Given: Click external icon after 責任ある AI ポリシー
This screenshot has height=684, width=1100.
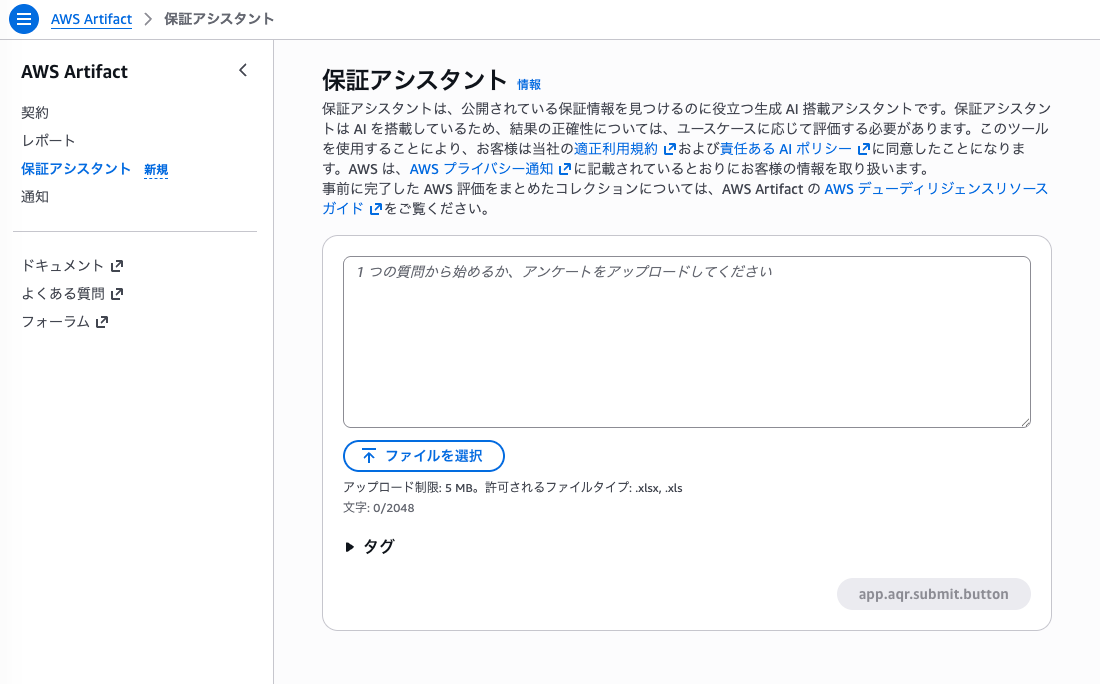Looking at the screenshot, I should click(864, 149).
